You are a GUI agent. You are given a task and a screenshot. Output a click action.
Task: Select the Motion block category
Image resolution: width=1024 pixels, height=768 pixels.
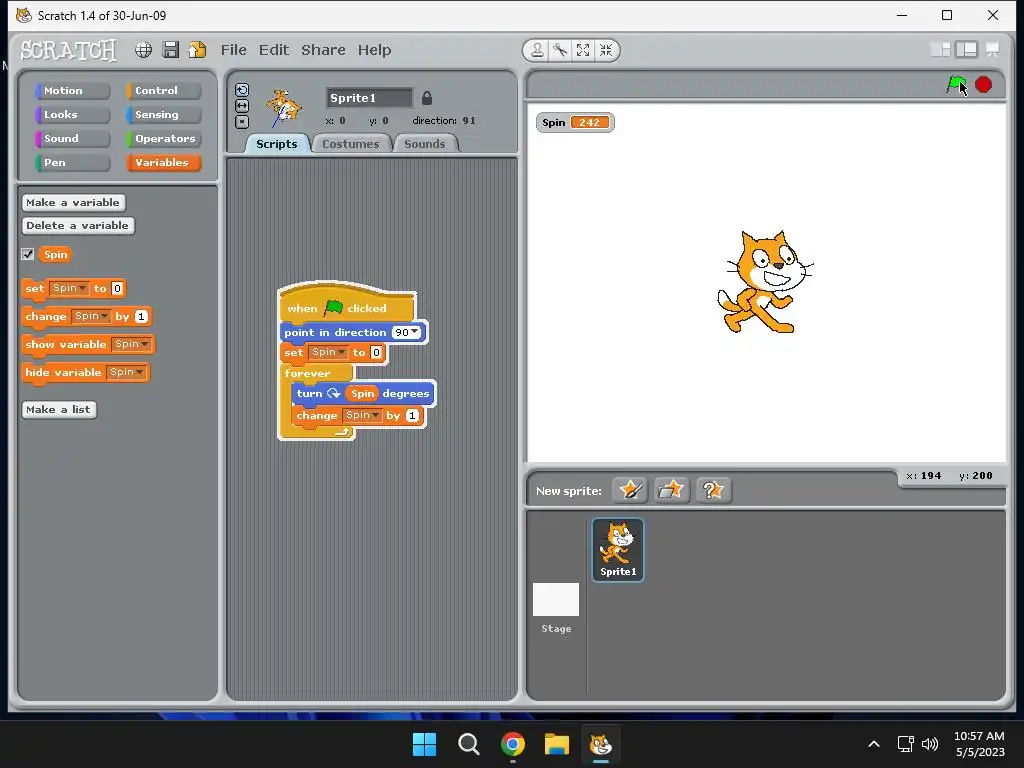click(x=72, y=91)
